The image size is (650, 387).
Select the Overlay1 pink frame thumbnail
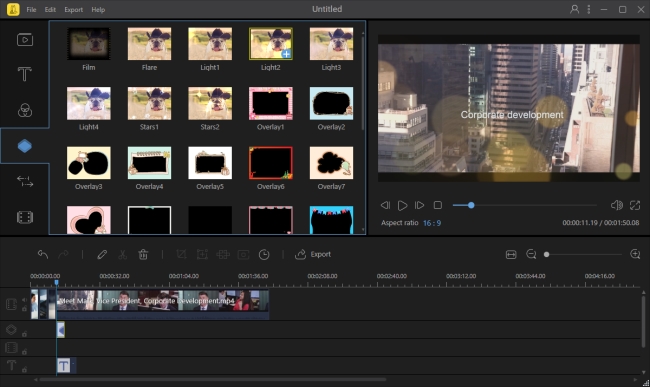pyautogui.click(x=271, y=104)
